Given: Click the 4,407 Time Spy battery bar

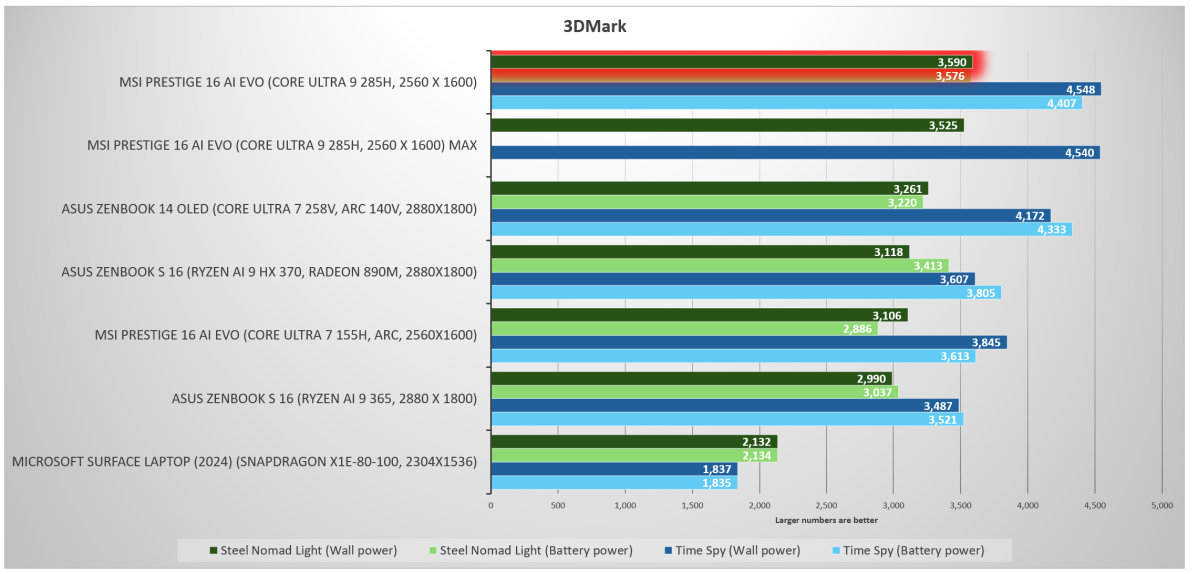Looking at the screenshot, I should pos(786,103).
